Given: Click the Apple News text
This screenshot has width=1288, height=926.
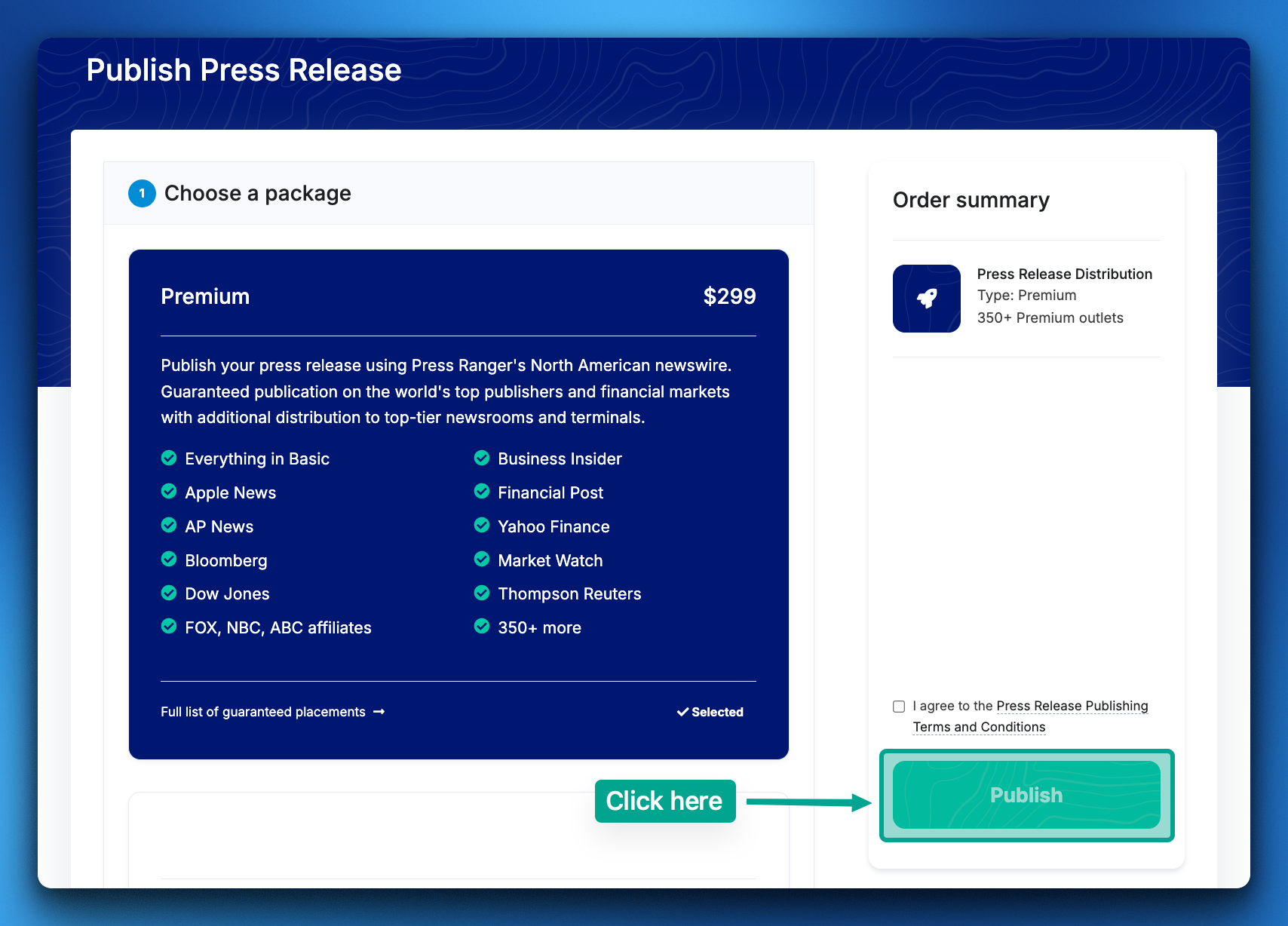Looking at the screenshot, I should [231, 493].
